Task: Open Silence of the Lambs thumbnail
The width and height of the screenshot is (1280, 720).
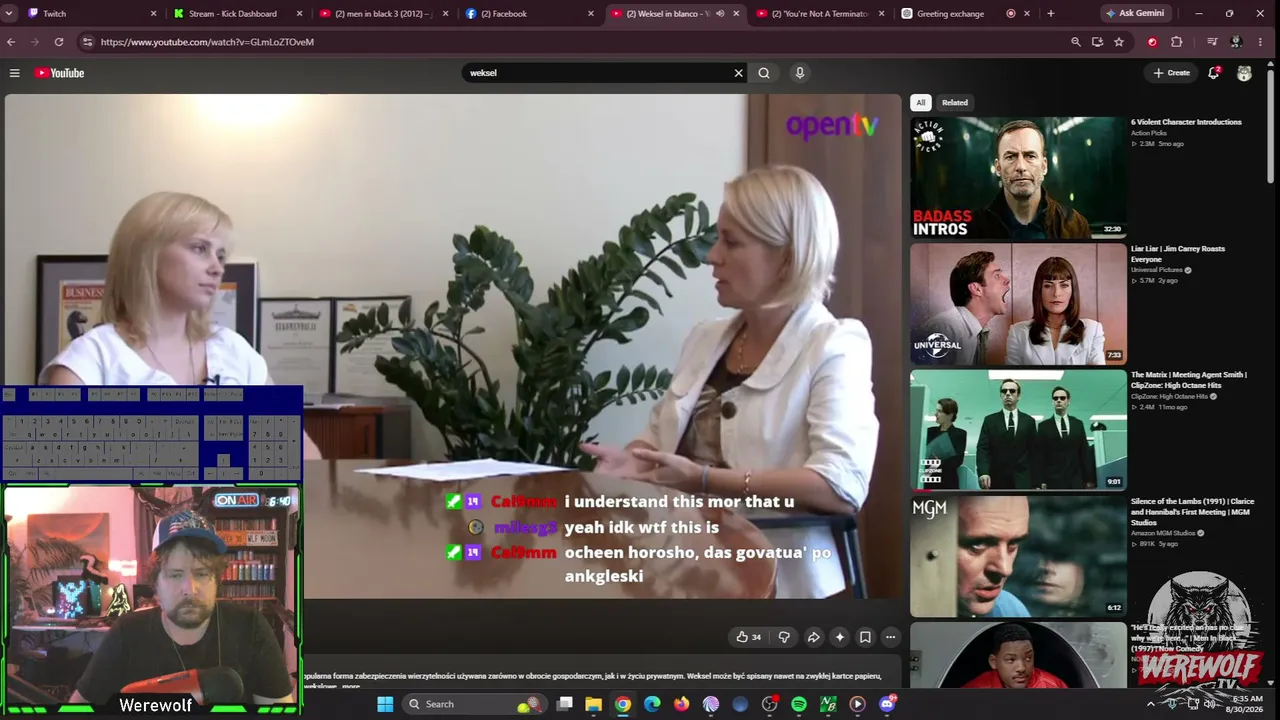Action: coord(1018,556)
